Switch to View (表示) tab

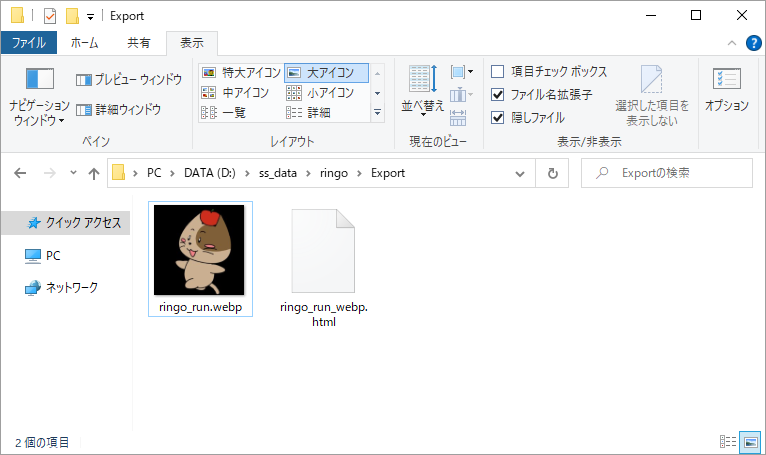pyautogui.click(x=192, y=43)
